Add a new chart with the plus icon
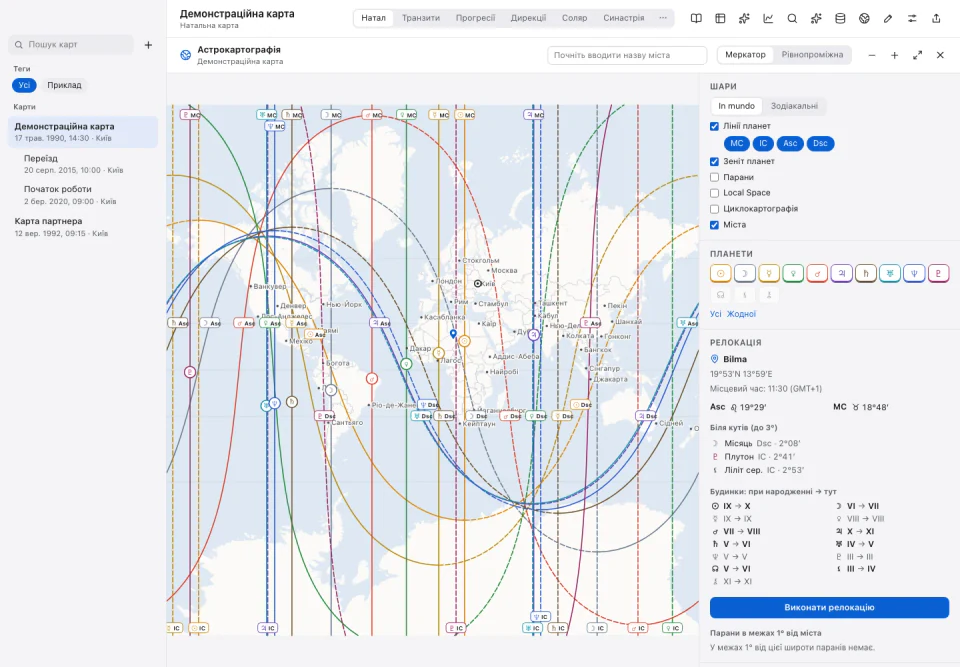 148,45
